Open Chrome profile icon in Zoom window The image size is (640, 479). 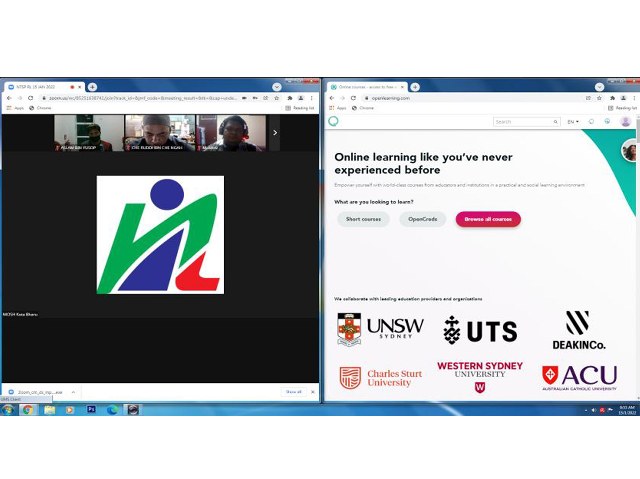coord(301,98)
